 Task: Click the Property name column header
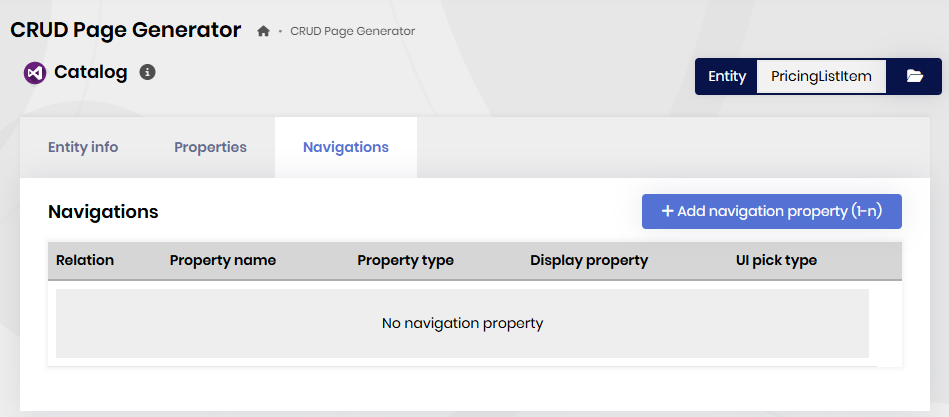click(223, 260)
